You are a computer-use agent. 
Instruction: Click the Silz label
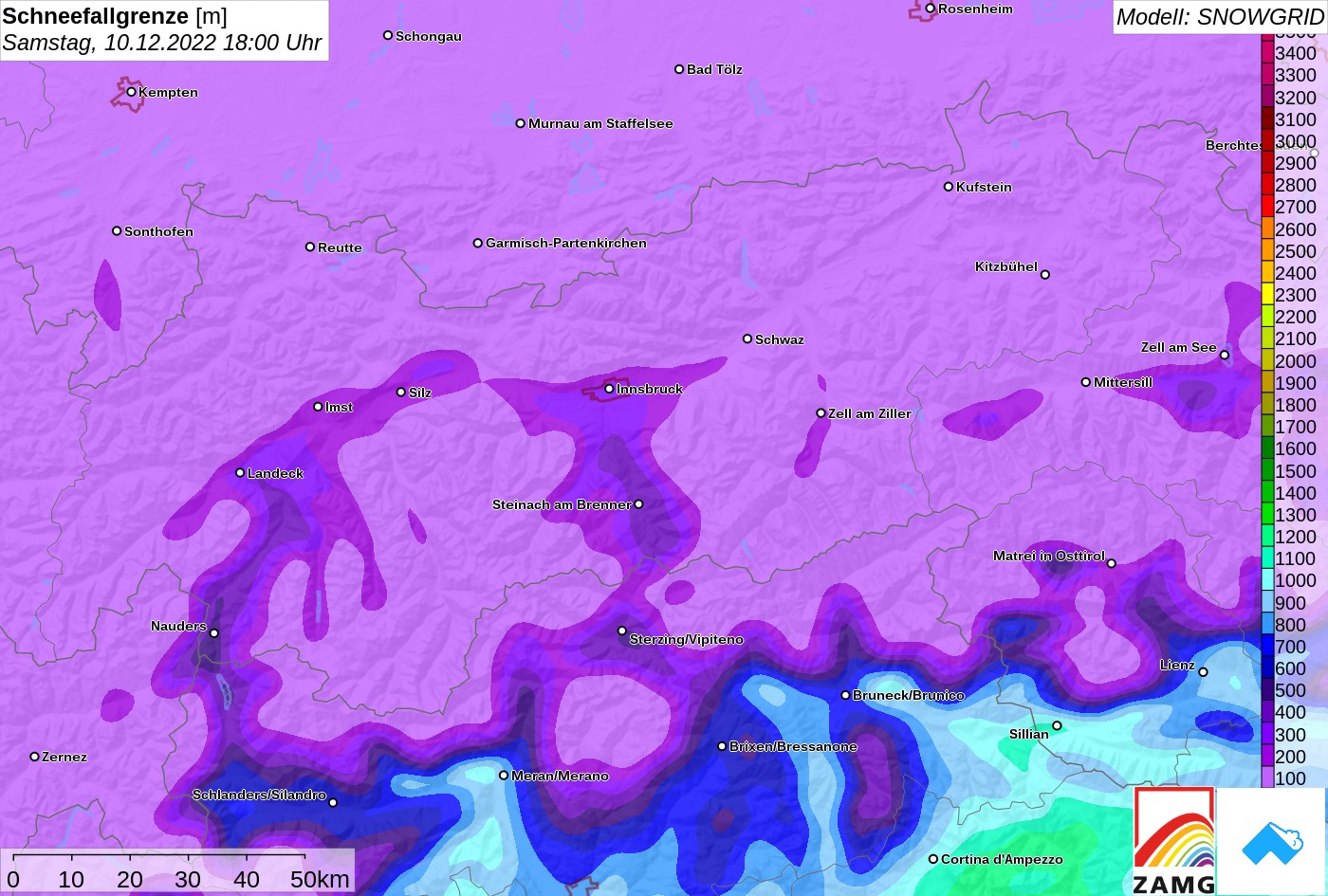420,393
